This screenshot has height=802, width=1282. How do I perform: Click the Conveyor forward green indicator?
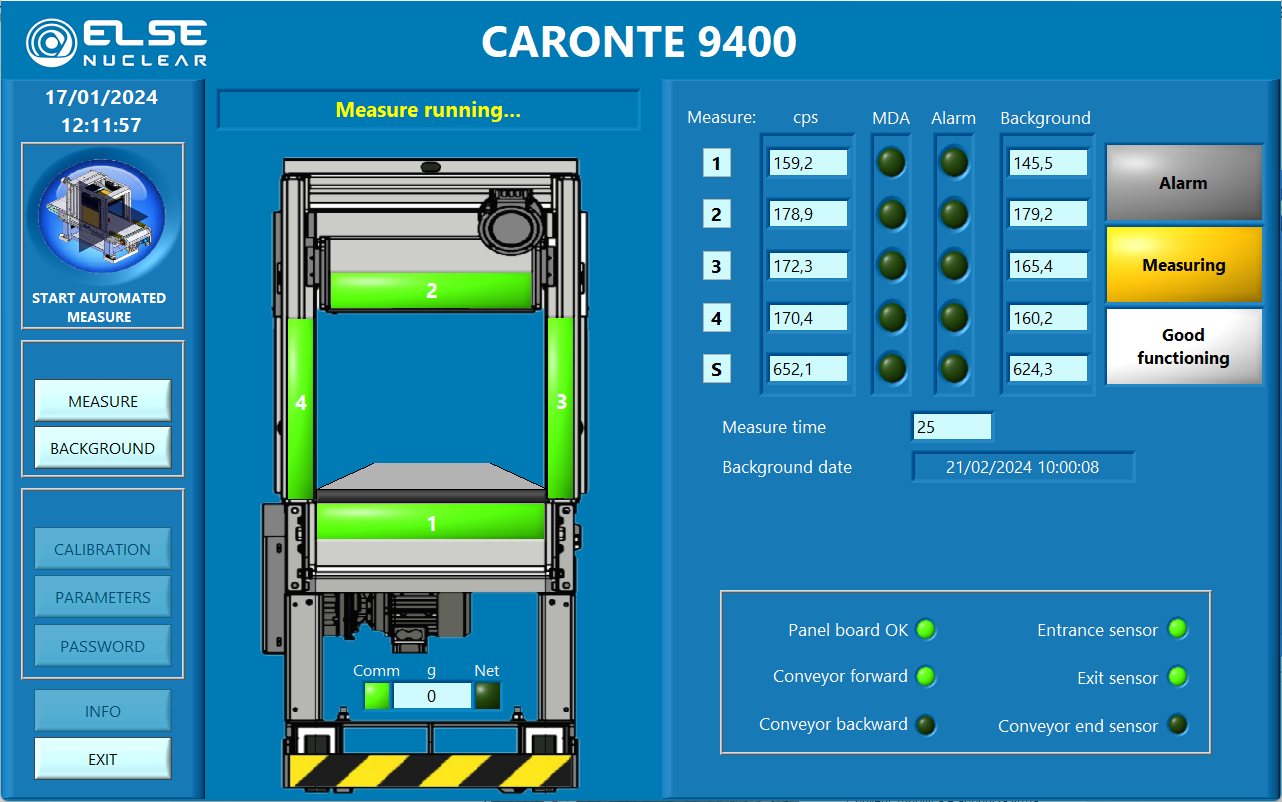(926, 677)
